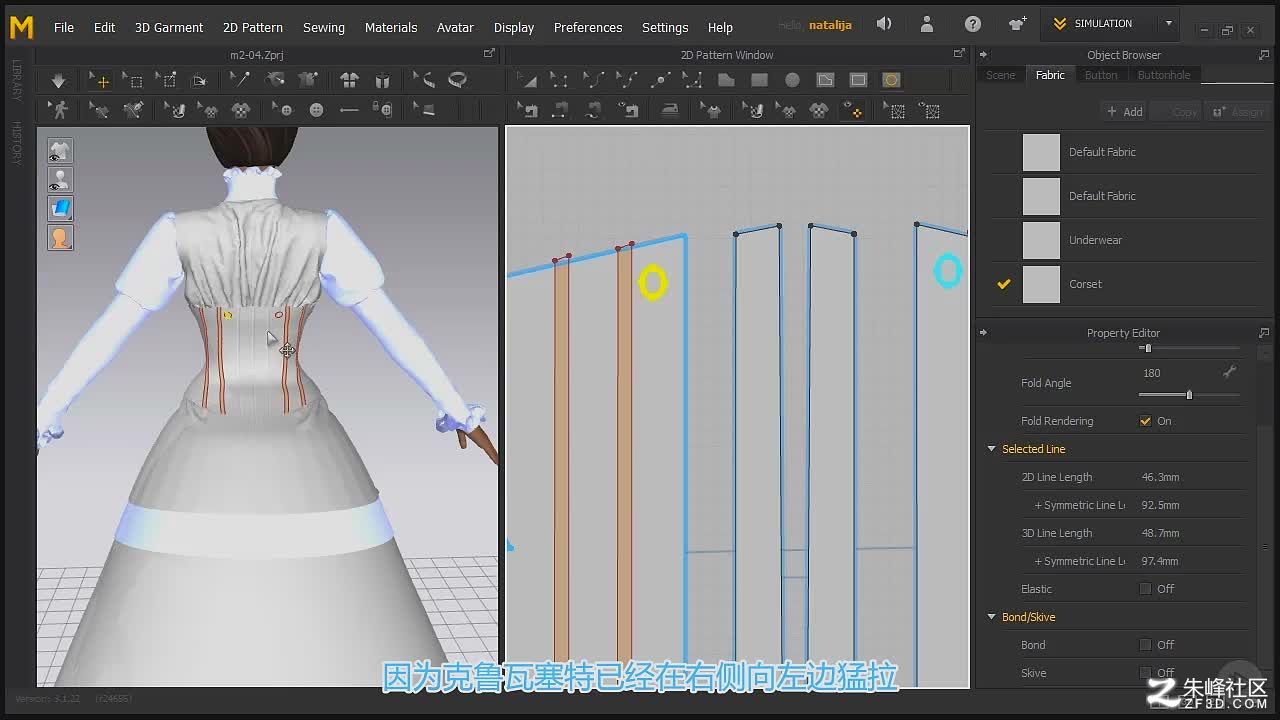This screenshot has height=720, width=1280.
Task: Select the highlighted Internal Circle tool
Action: coord(891,80)
